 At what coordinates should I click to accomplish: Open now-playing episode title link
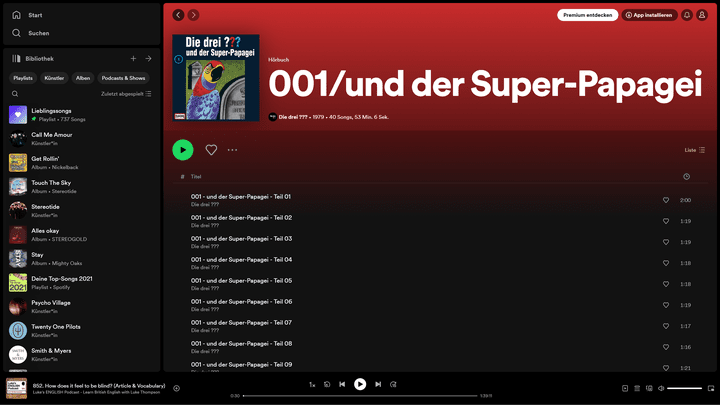click(x=99, y=386)
